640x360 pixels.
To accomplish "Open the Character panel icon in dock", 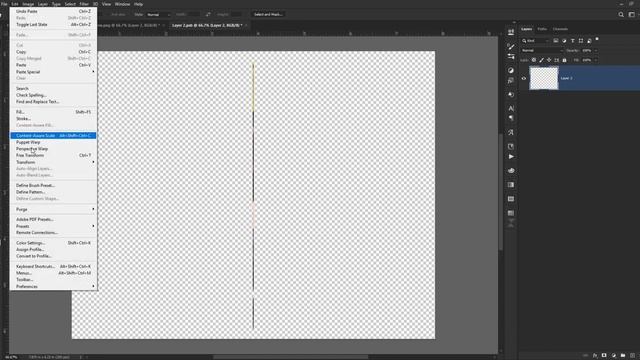I will 511,108.
